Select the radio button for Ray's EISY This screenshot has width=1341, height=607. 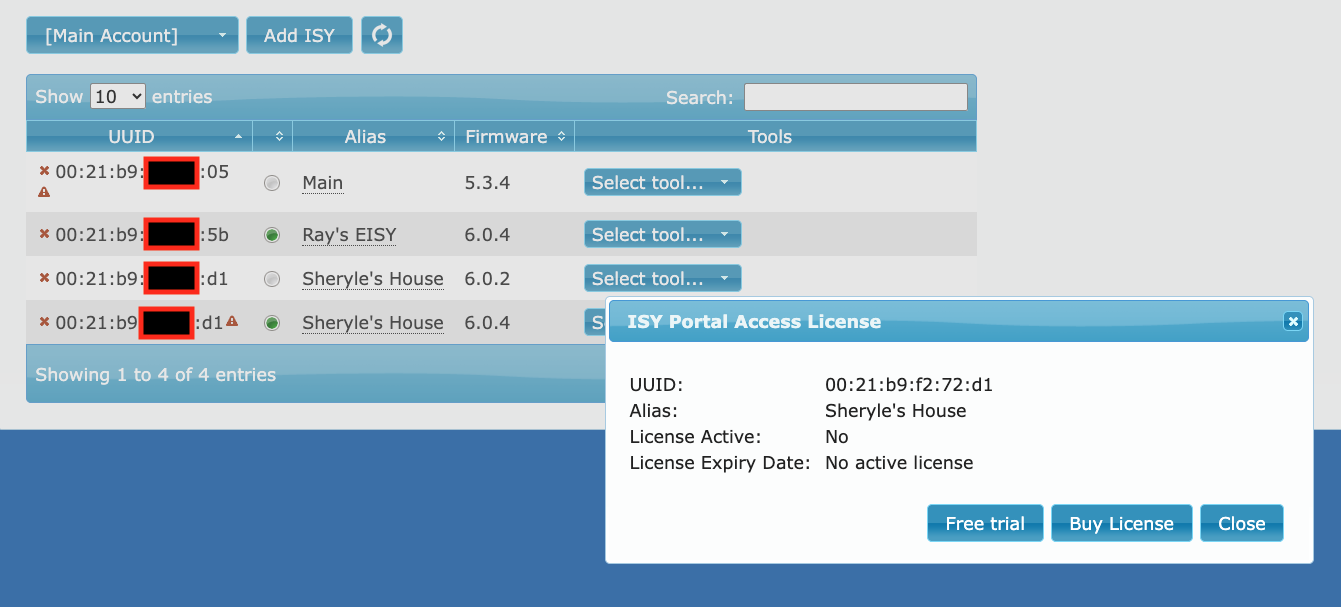tap(272, 235)
